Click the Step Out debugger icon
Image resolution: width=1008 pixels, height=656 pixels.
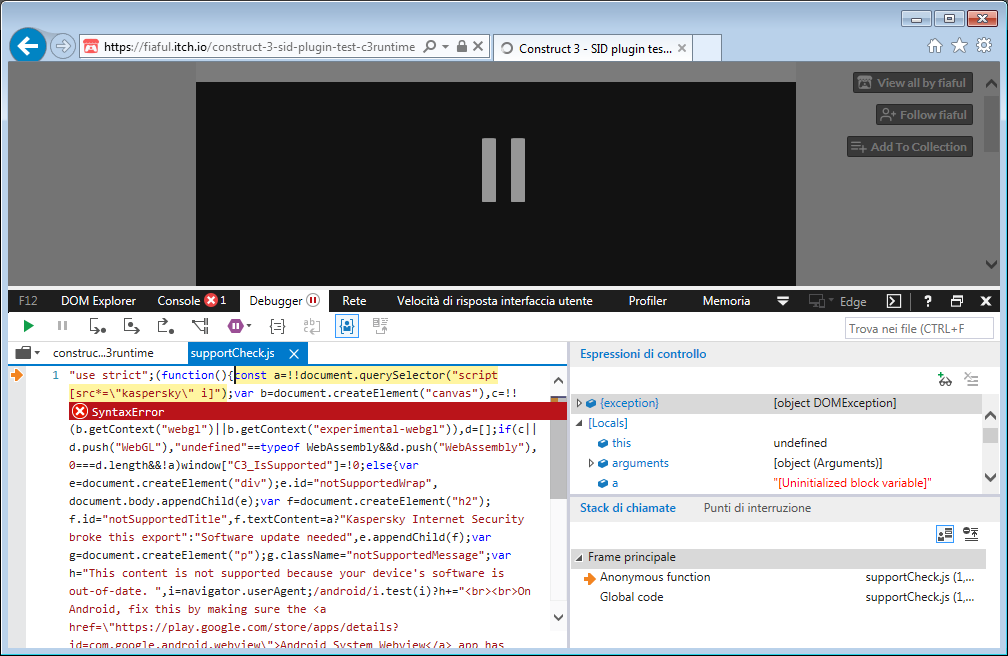(x=165, y=326)
